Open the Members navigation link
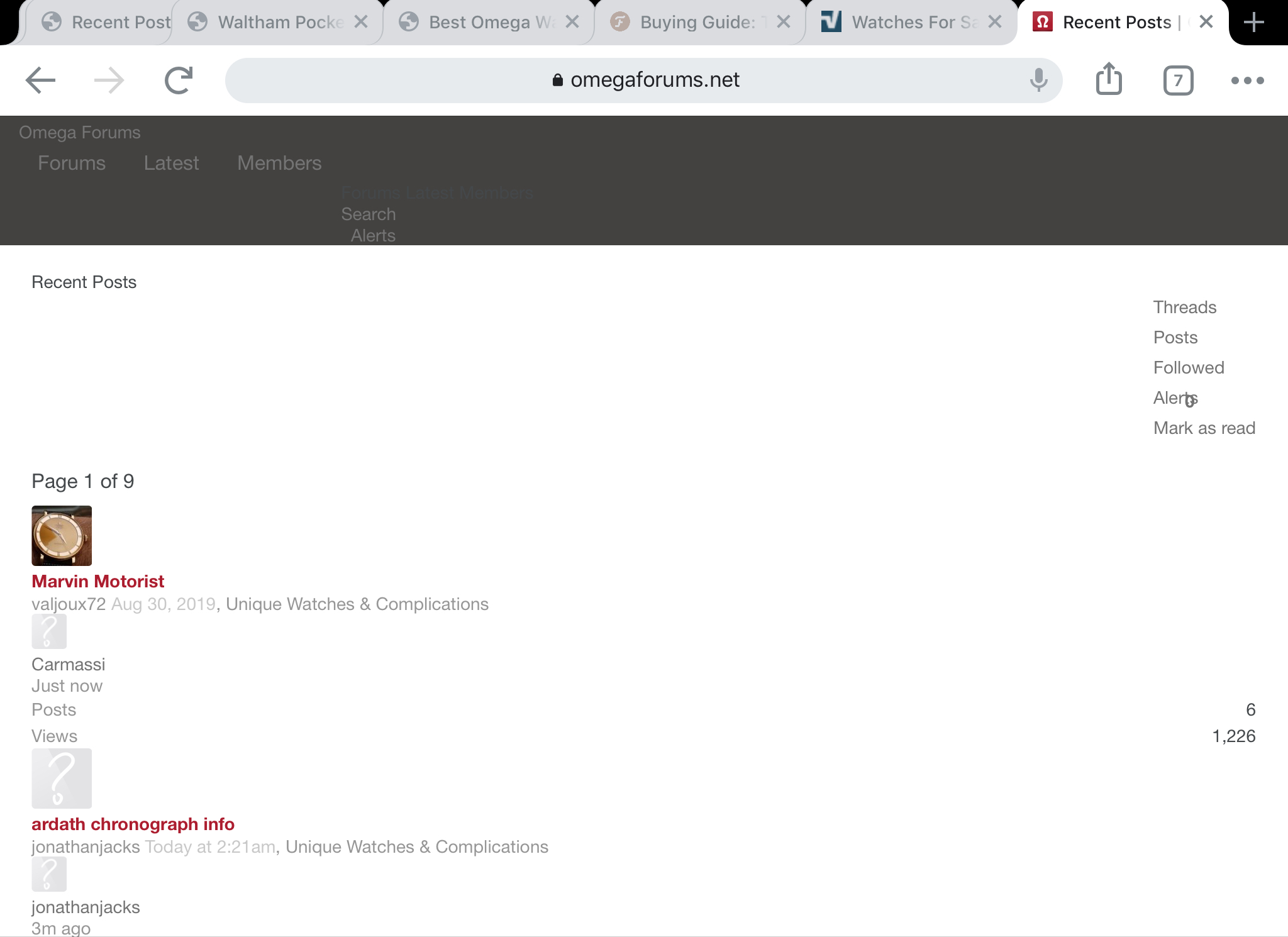 [279, 164]
